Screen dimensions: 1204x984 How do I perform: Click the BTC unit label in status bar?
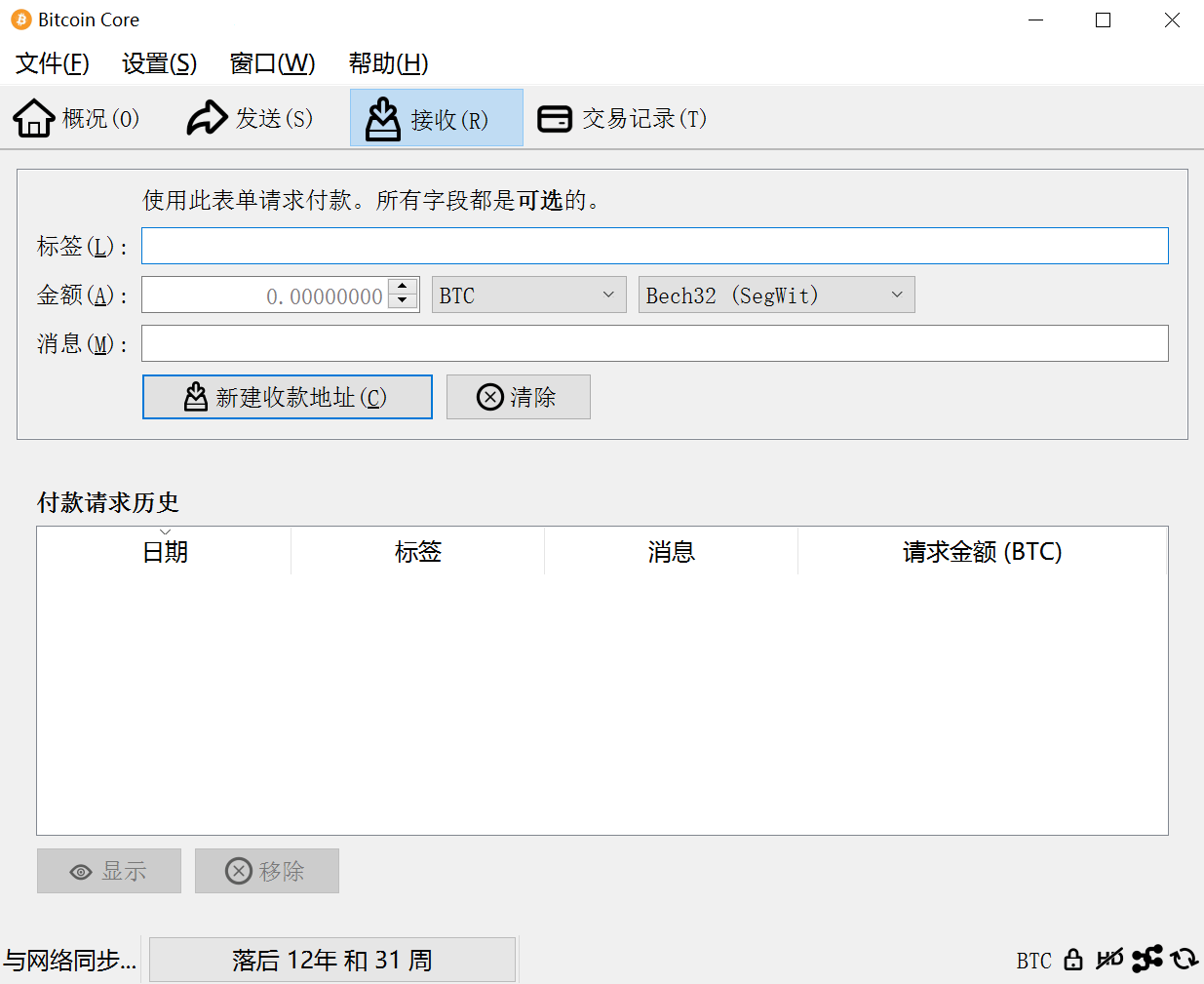click(x=1033, y=961)
